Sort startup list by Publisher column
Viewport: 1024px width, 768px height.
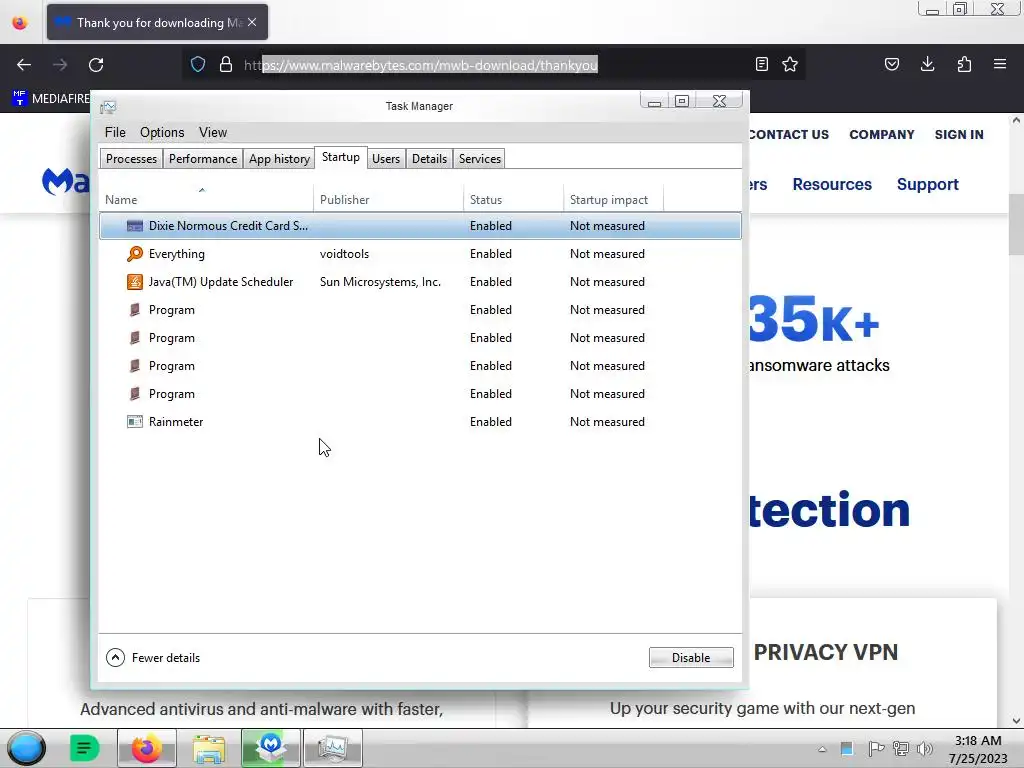(389, 199)
